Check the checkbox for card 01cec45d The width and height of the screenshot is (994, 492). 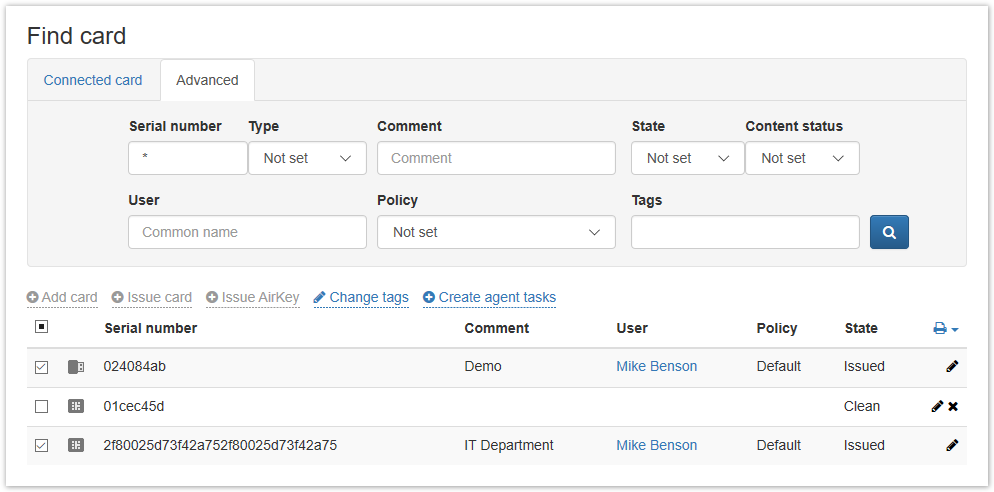pos(41,406)
